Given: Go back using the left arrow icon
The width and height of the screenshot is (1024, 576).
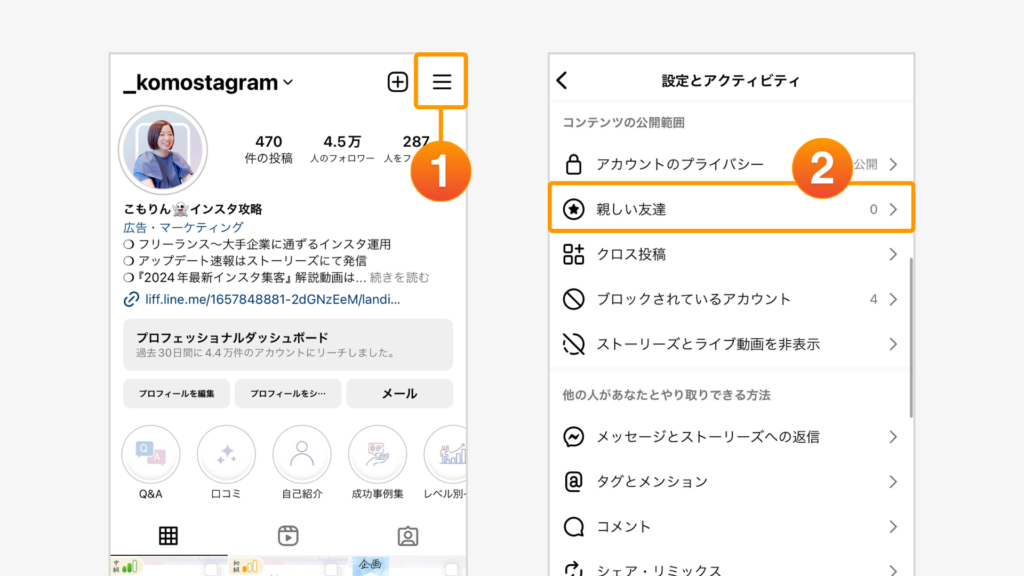Looking at the screenshot, I should click(562, 81).
